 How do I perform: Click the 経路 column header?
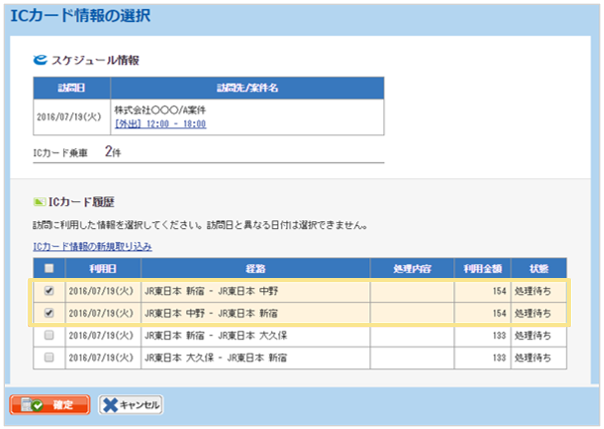255,267
